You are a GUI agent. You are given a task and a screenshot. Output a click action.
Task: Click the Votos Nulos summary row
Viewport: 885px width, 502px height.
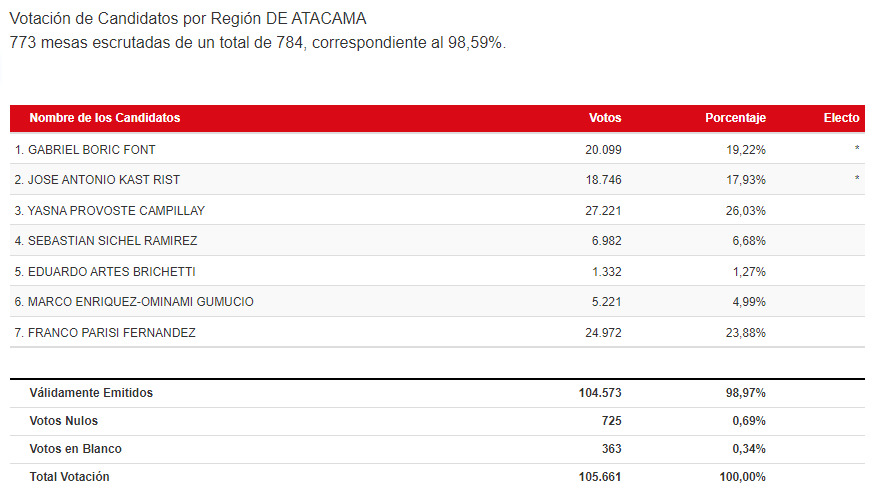pos(437,421)
